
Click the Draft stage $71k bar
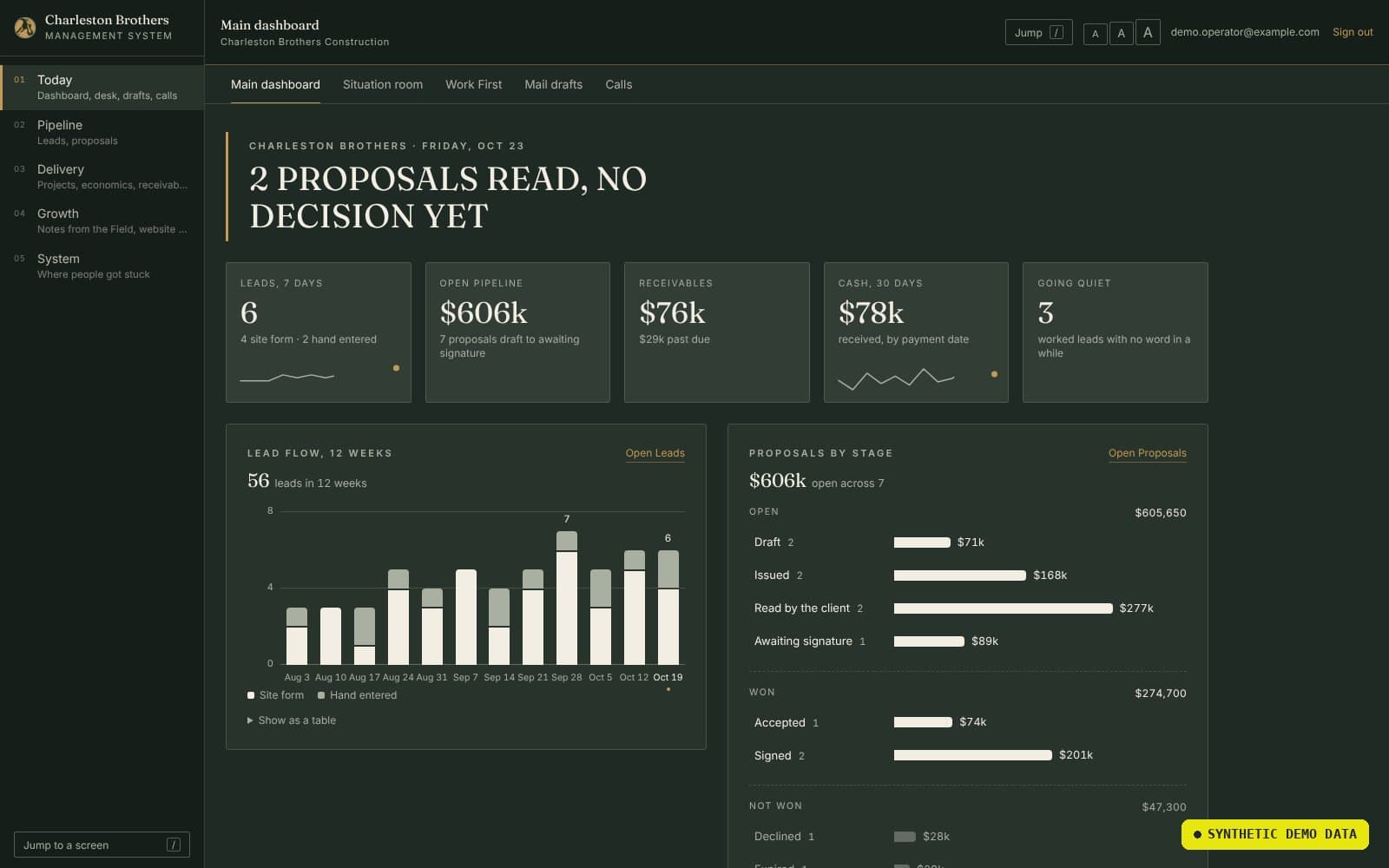tap(922, 542)
